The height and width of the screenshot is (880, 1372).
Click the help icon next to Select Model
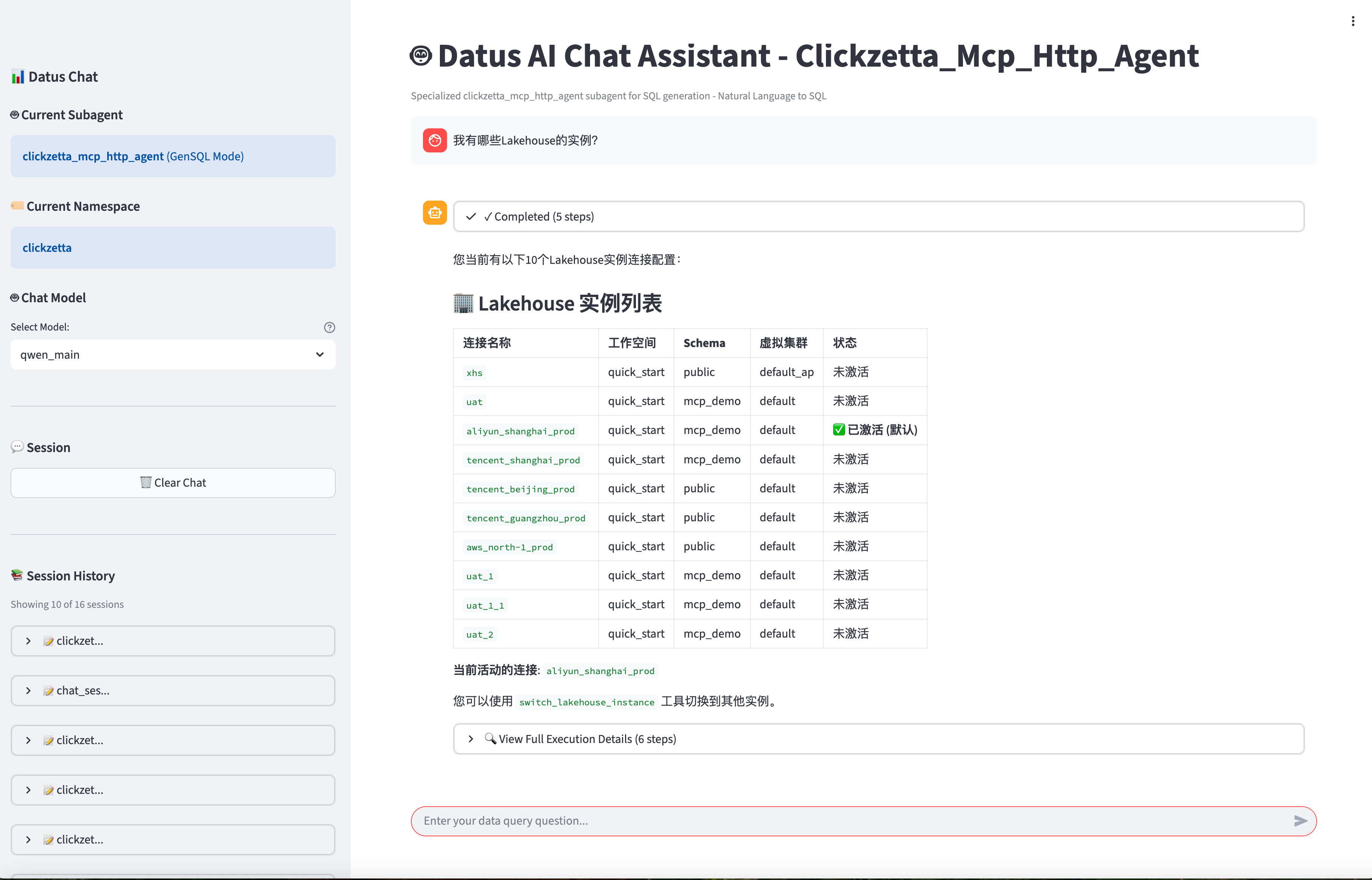pyautogui.click(x=329, y=327)
